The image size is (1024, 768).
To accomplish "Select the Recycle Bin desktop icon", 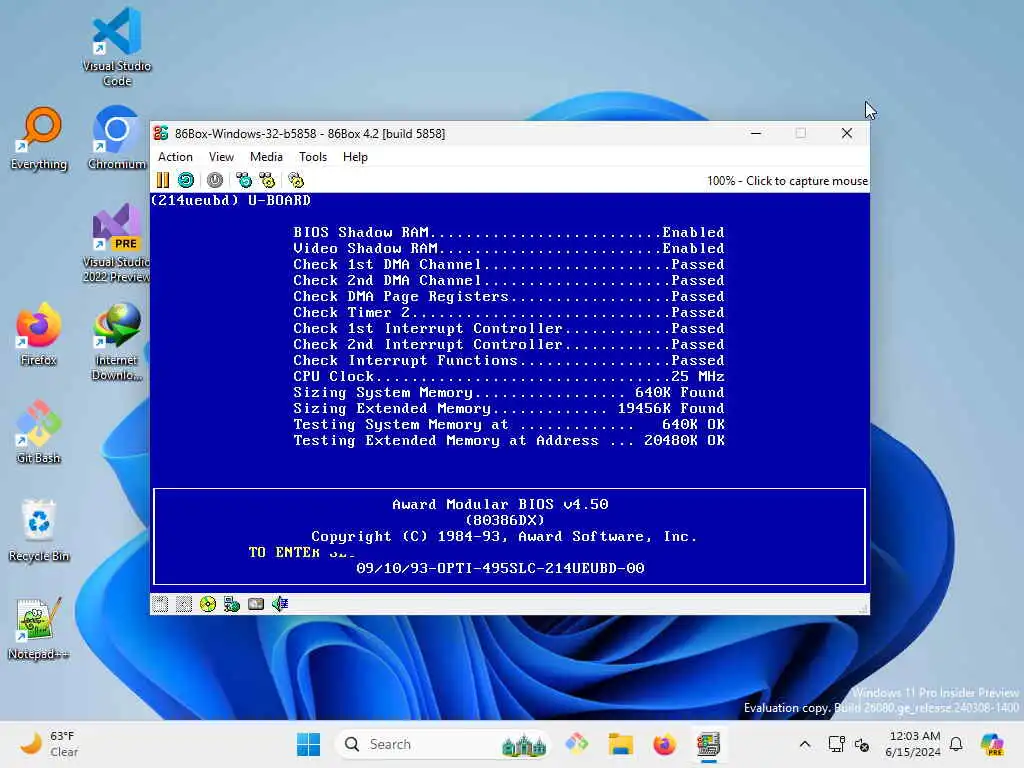I will (x=39, y=530).
